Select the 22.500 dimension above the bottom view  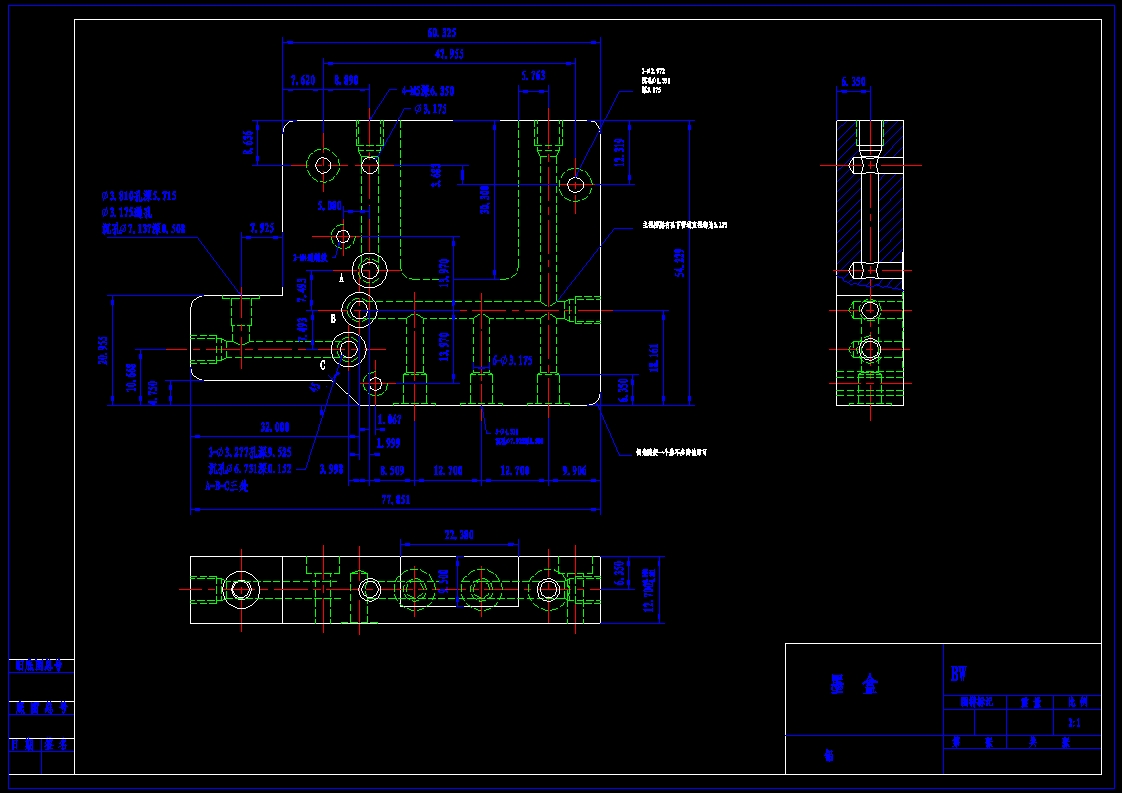457,533
